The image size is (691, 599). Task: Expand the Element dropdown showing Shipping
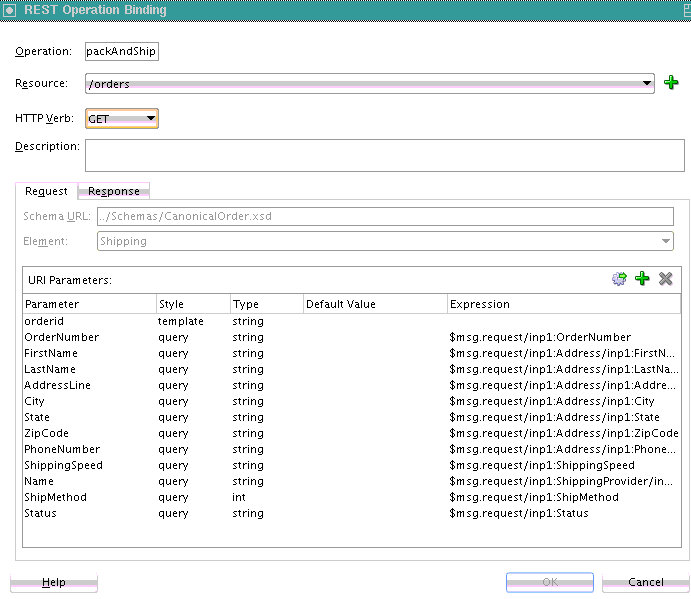tap(385, 241)
